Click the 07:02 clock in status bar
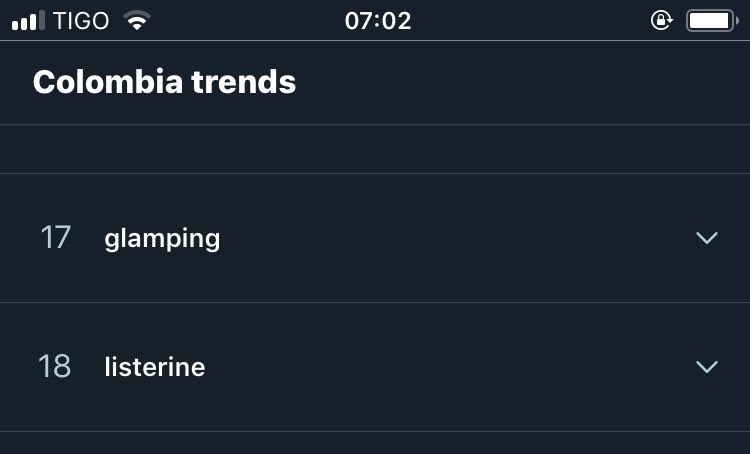750x454 pixels. [378, 21]
